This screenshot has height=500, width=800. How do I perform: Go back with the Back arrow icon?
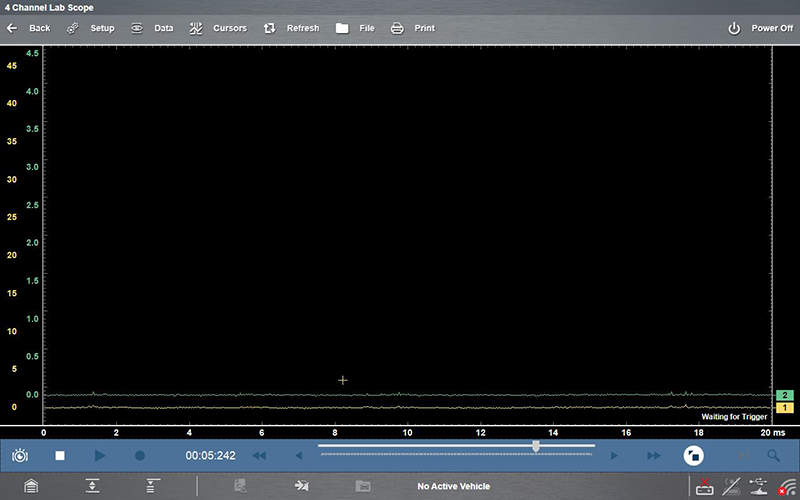12,29
